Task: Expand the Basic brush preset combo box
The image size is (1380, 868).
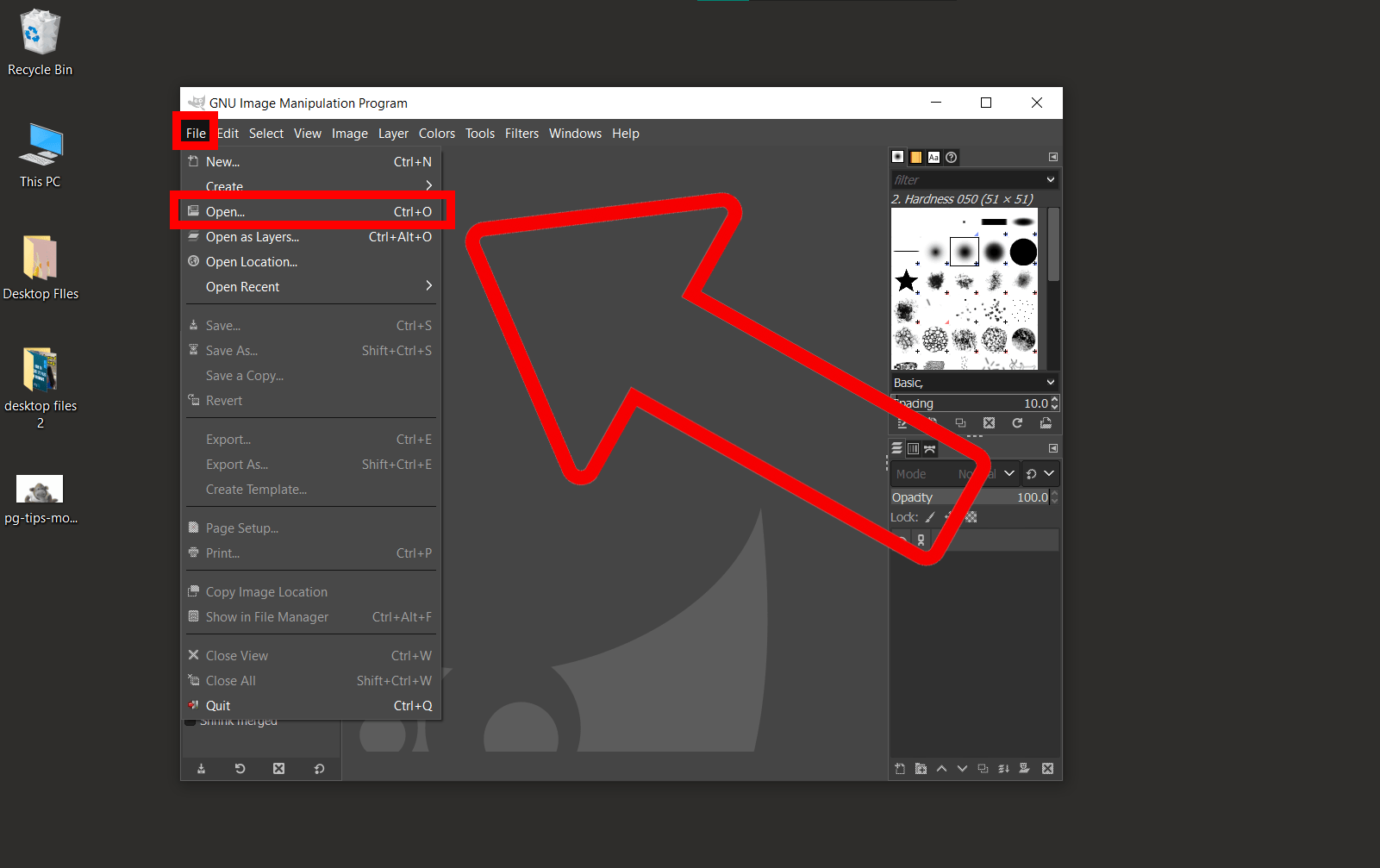Action: coord(1049,382)
